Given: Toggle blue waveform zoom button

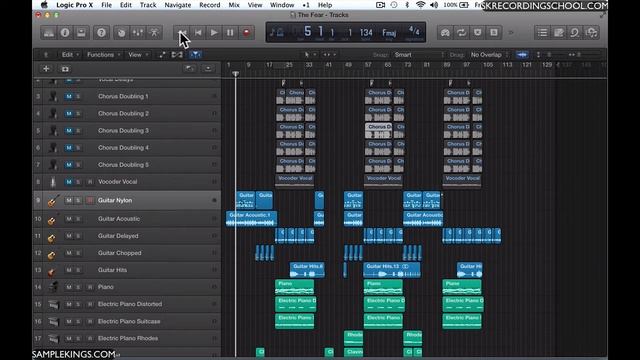Looking at the screenshot, I should click(522, 54).
